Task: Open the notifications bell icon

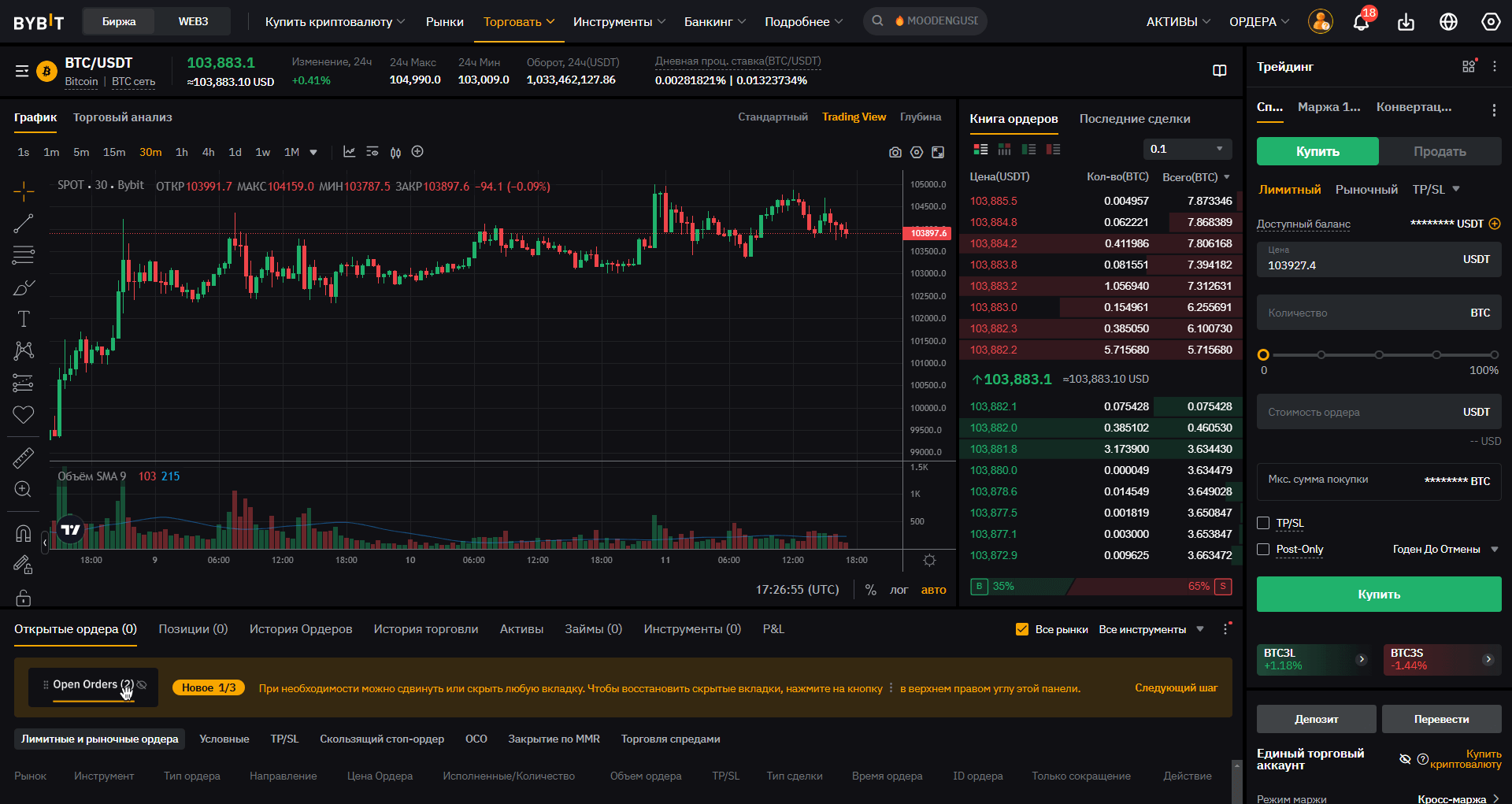Action: click(x=1361, y=22)
